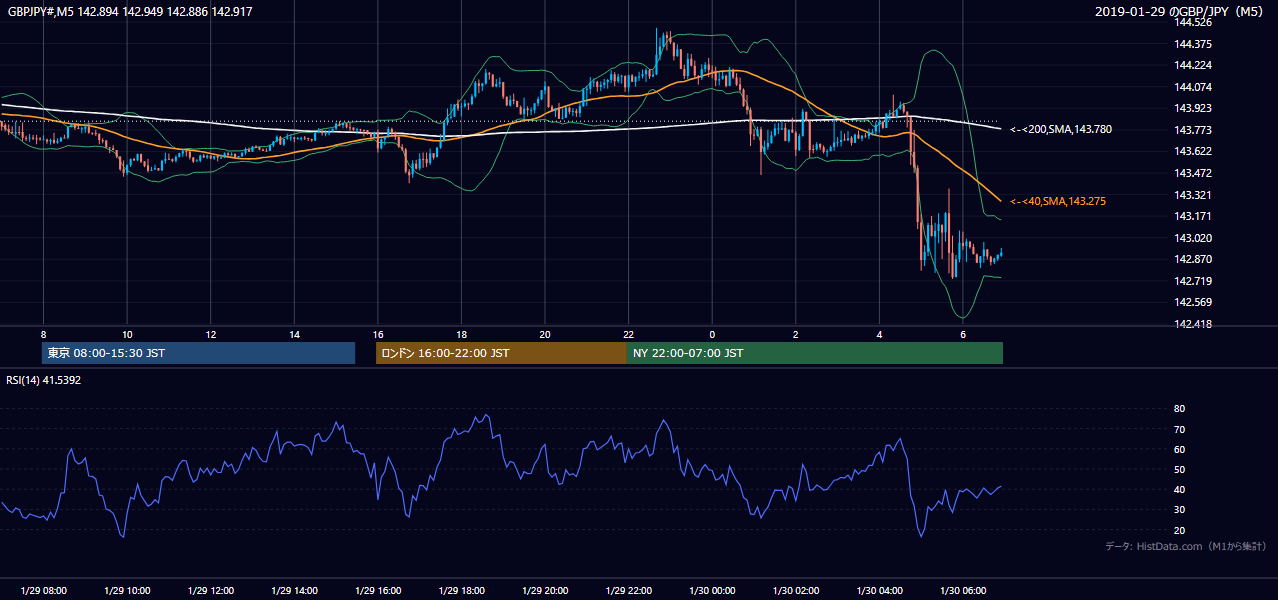Click the Tokyo 08:00-15:30 JST session bar
This screenshot has height=600, width=1278.
click(x=199, y=353)
